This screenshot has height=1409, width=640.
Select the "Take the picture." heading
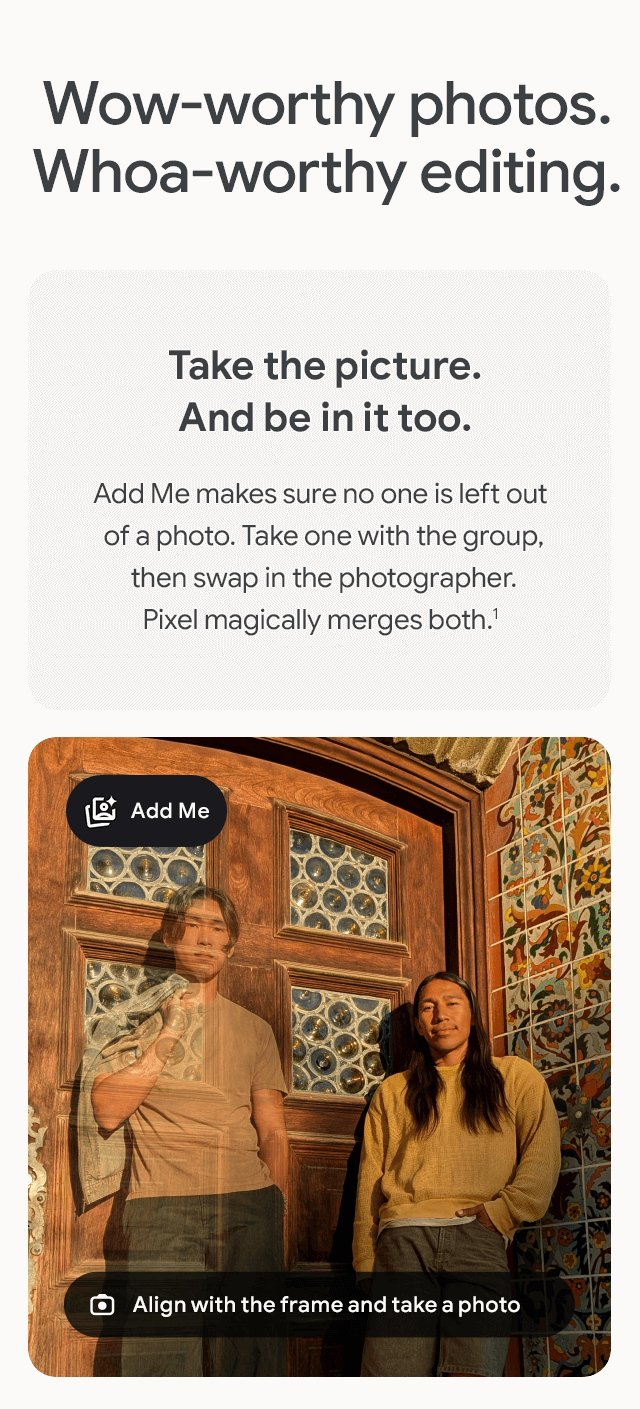click(x=325, y=366)
